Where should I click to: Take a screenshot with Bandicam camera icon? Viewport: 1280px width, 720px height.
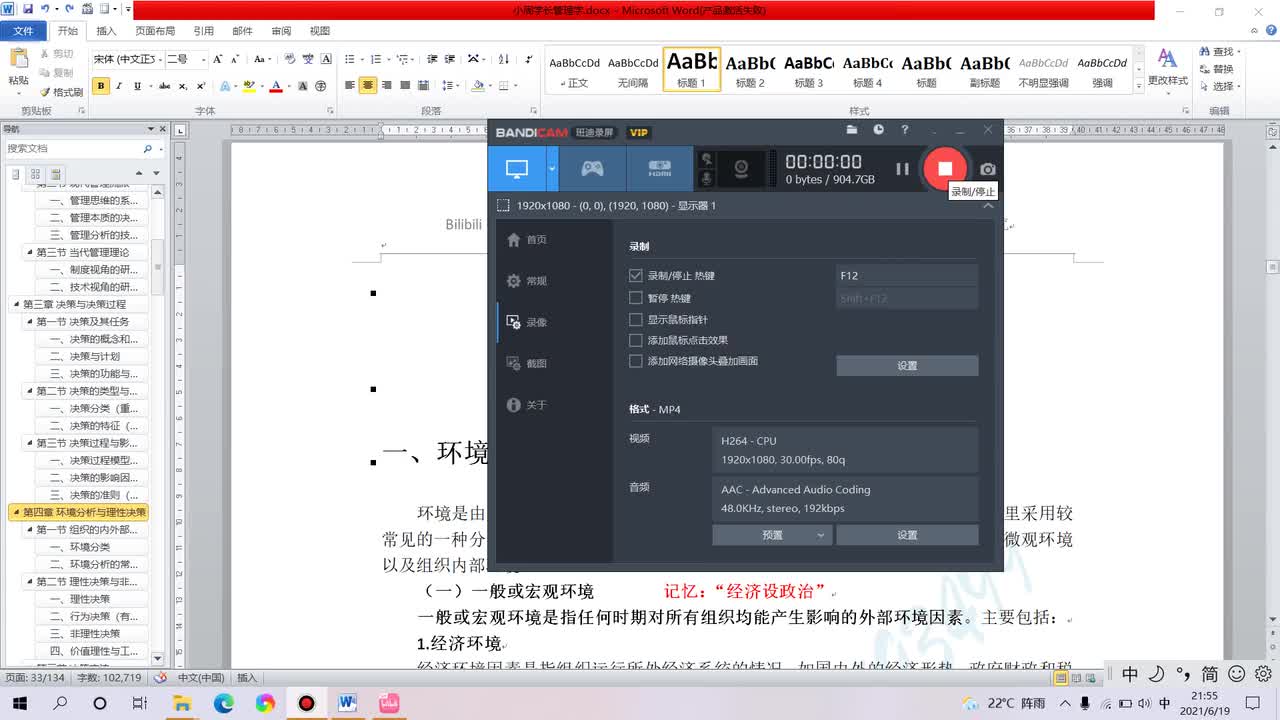(988, 169)
